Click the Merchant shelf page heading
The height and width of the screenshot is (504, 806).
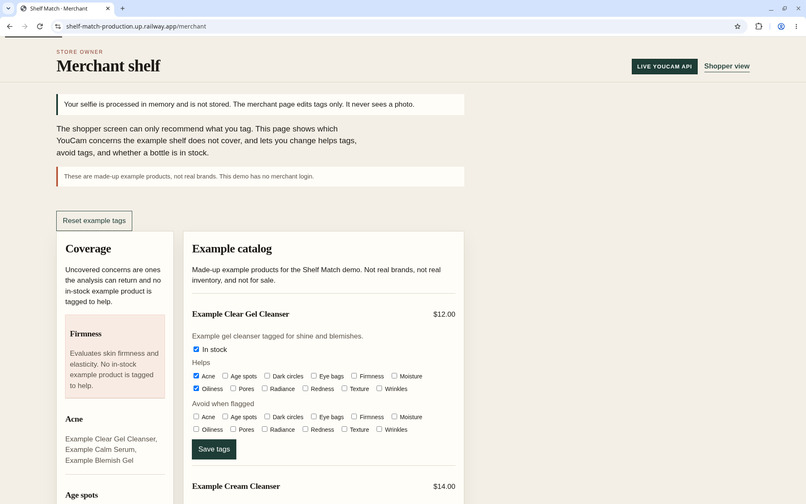click(108, 66)
